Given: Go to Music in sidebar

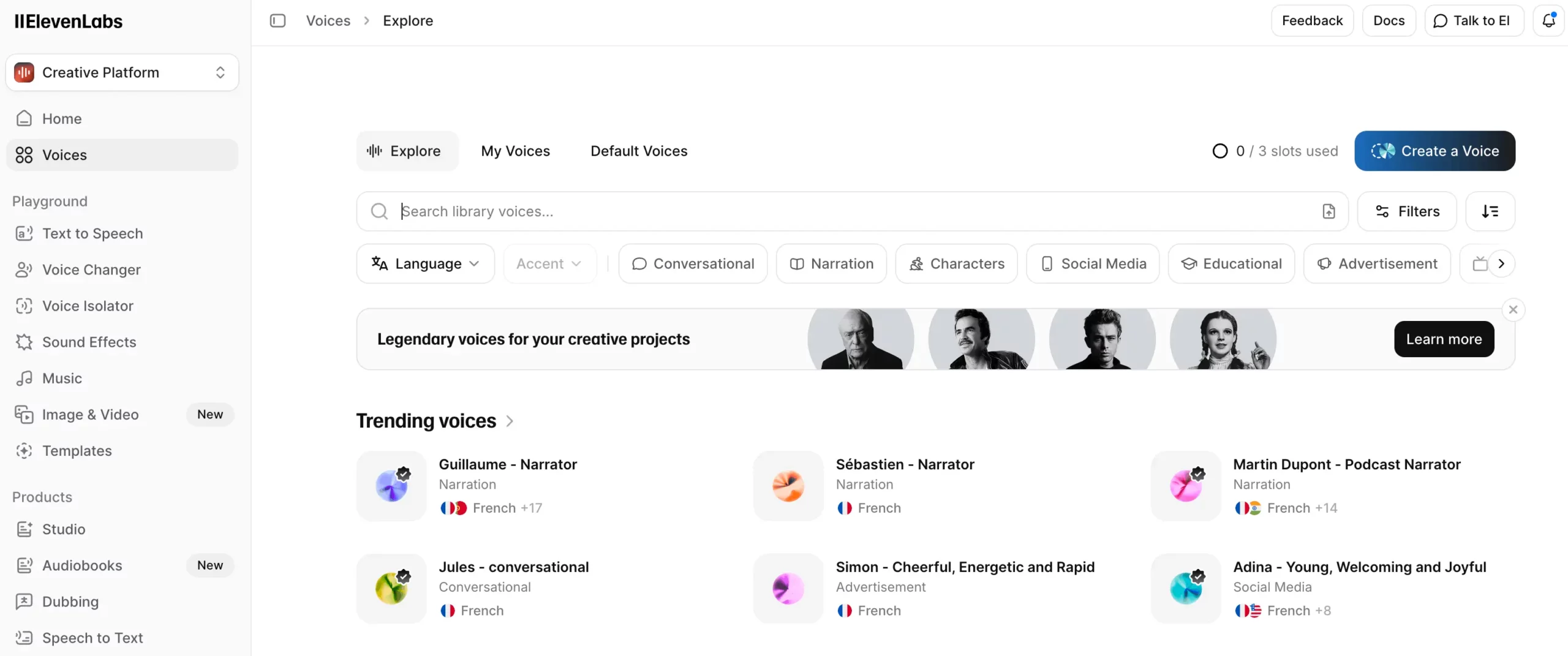Looking at the screenshot, I should pos(62,378).
